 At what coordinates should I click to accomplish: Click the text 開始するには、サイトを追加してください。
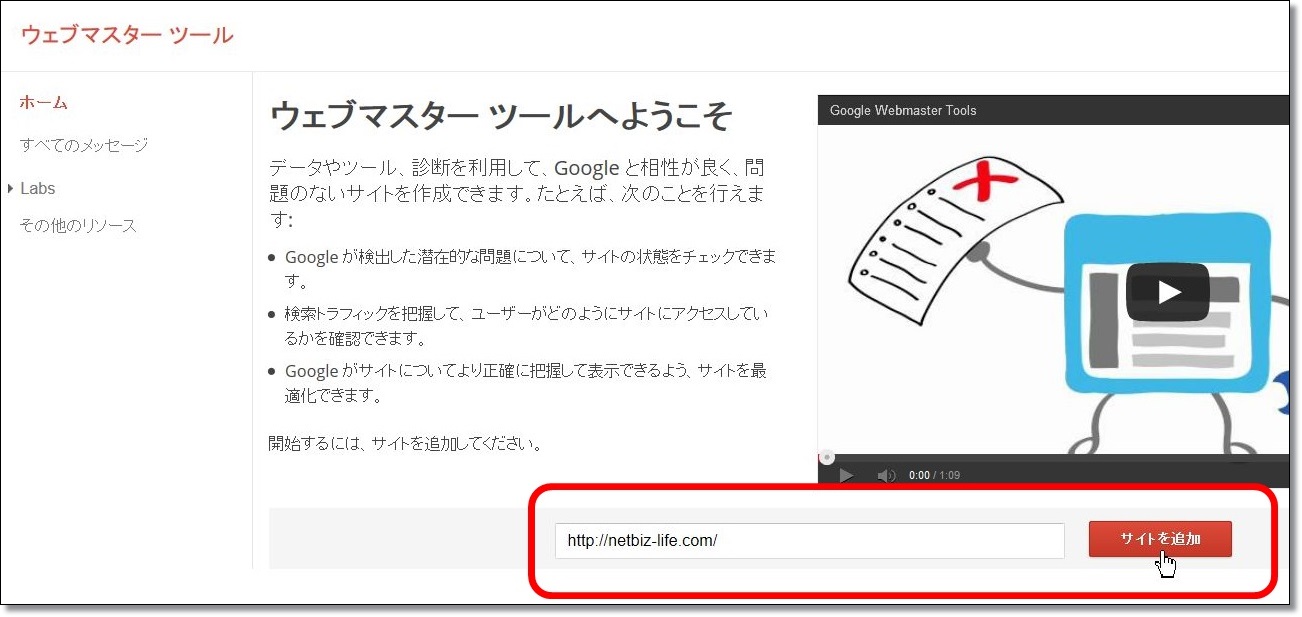point(408,443)
